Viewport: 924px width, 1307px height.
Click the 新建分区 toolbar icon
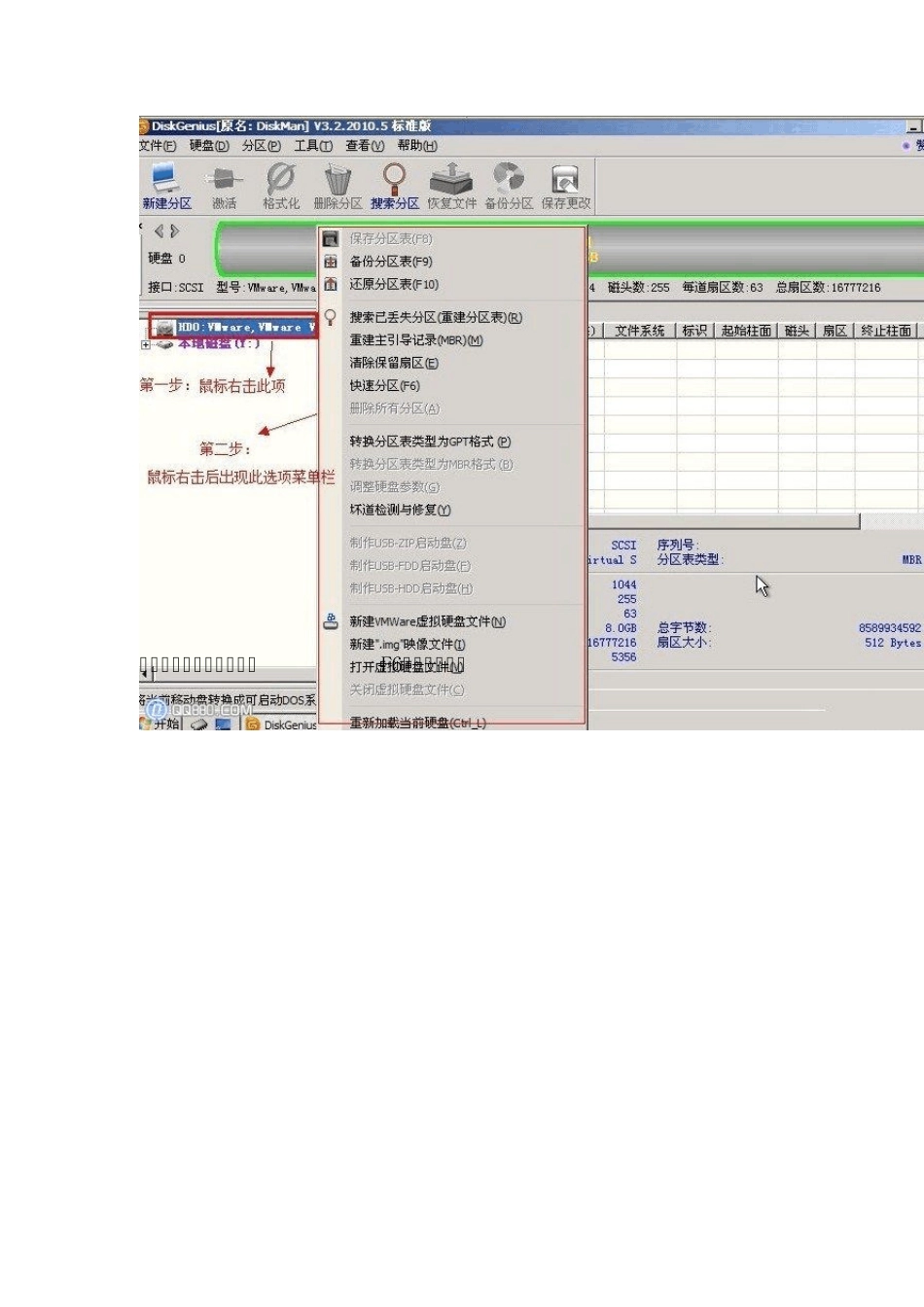pyautogui.click(x=166, y=186)
